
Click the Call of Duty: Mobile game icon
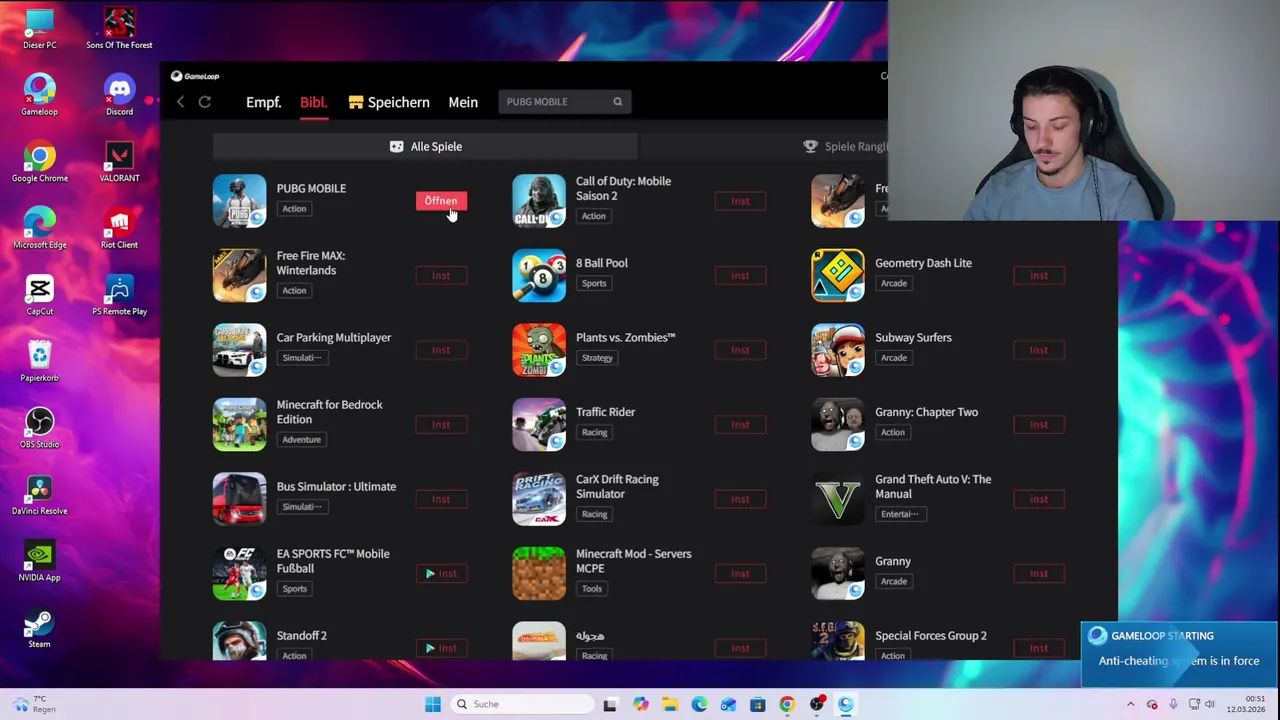(539, 201)
